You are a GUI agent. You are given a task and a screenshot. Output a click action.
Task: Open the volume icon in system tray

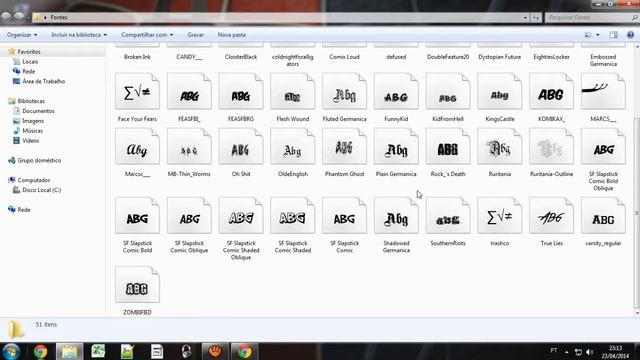coord(589,352)
